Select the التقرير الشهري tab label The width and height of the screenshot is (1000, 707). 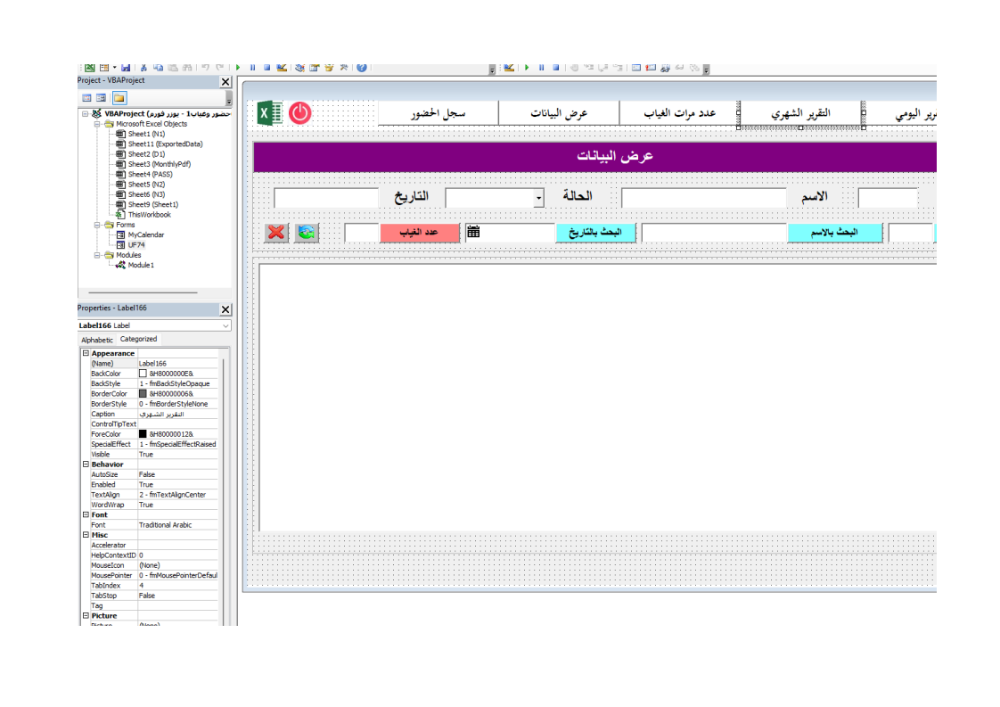[x=801, y=113]
